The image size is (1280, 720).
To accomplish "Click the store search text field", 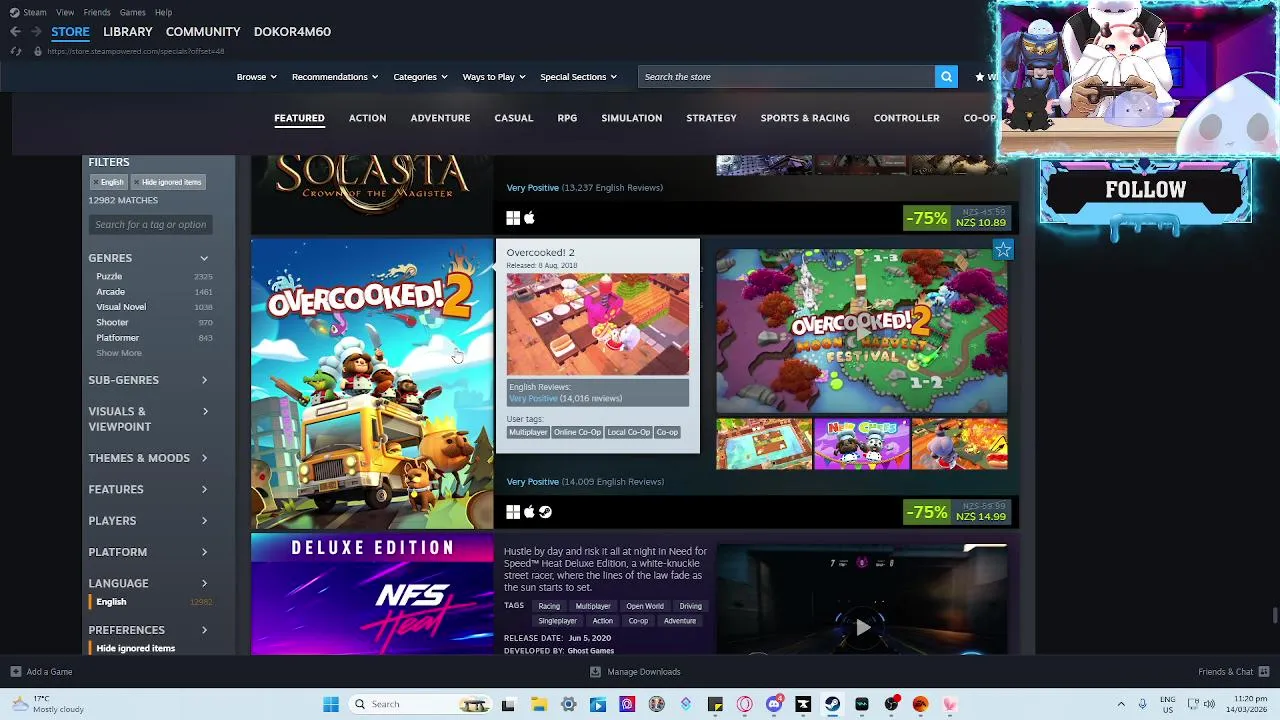I will click(x=787, y=77).
